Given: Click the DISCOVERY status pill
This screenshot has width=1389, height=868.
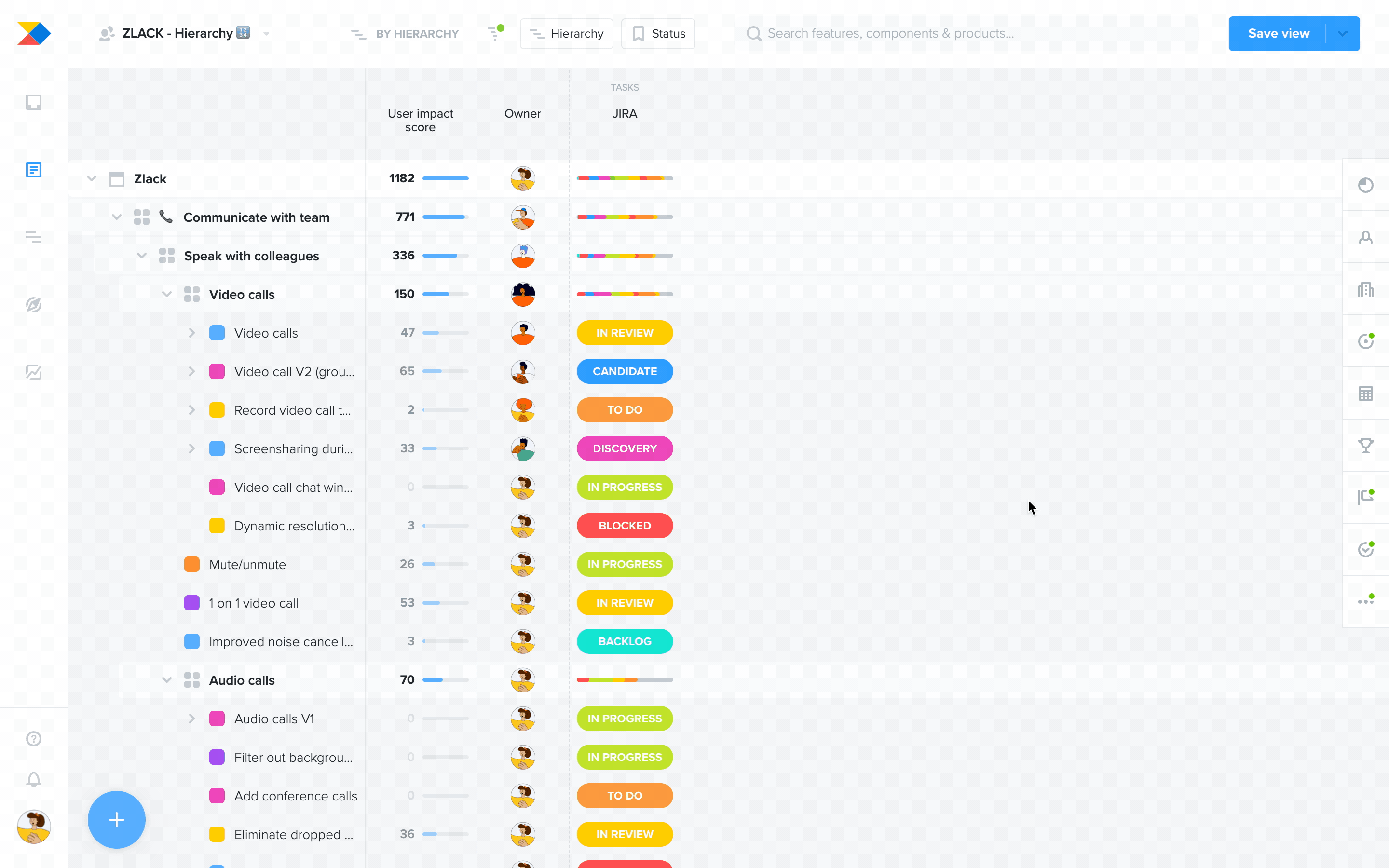Looking at the screenshot, I should click(x=625, y=448).
